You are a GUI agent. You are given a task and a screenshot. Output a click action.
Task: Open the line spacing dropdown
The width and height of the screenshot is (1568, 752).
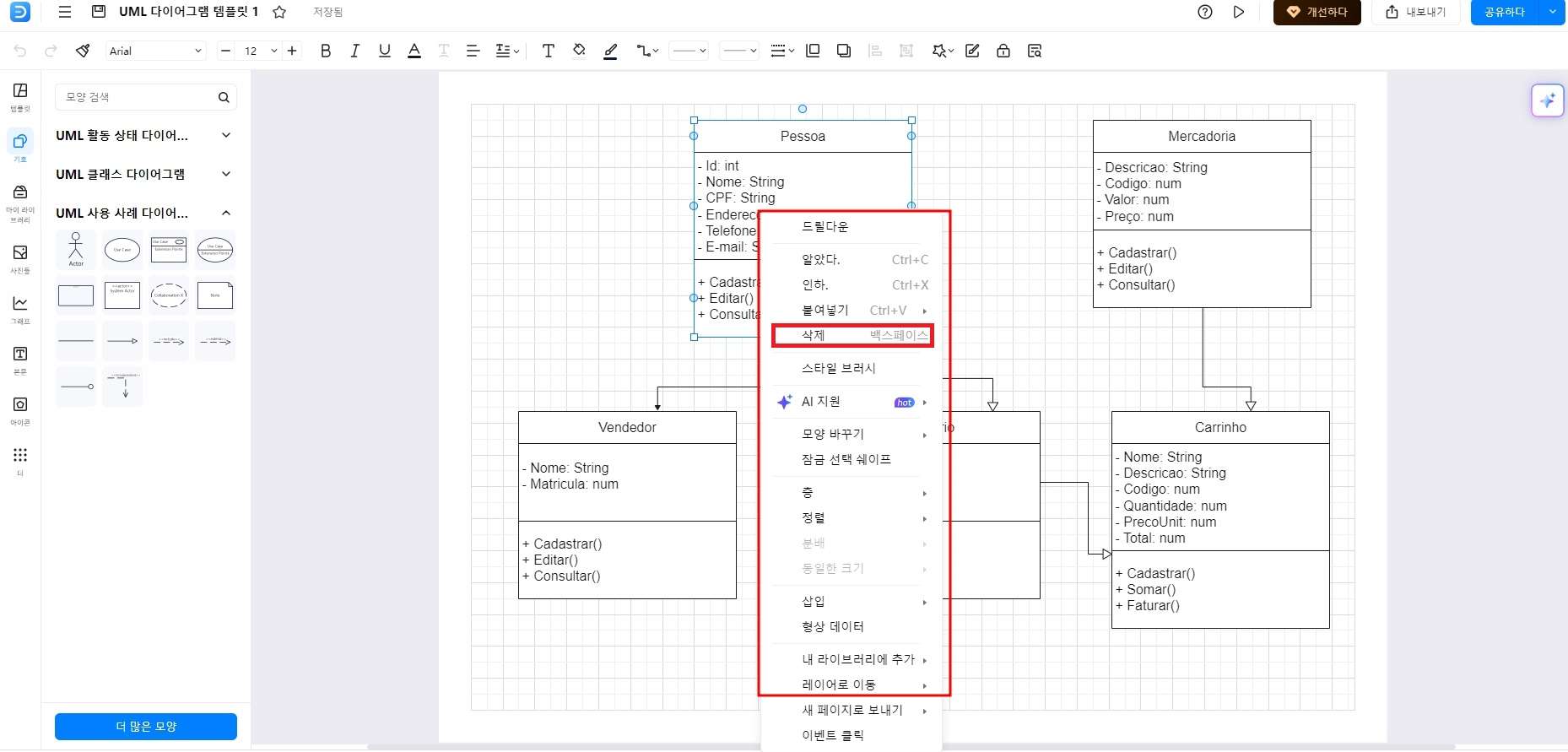[x=506, y=51]
